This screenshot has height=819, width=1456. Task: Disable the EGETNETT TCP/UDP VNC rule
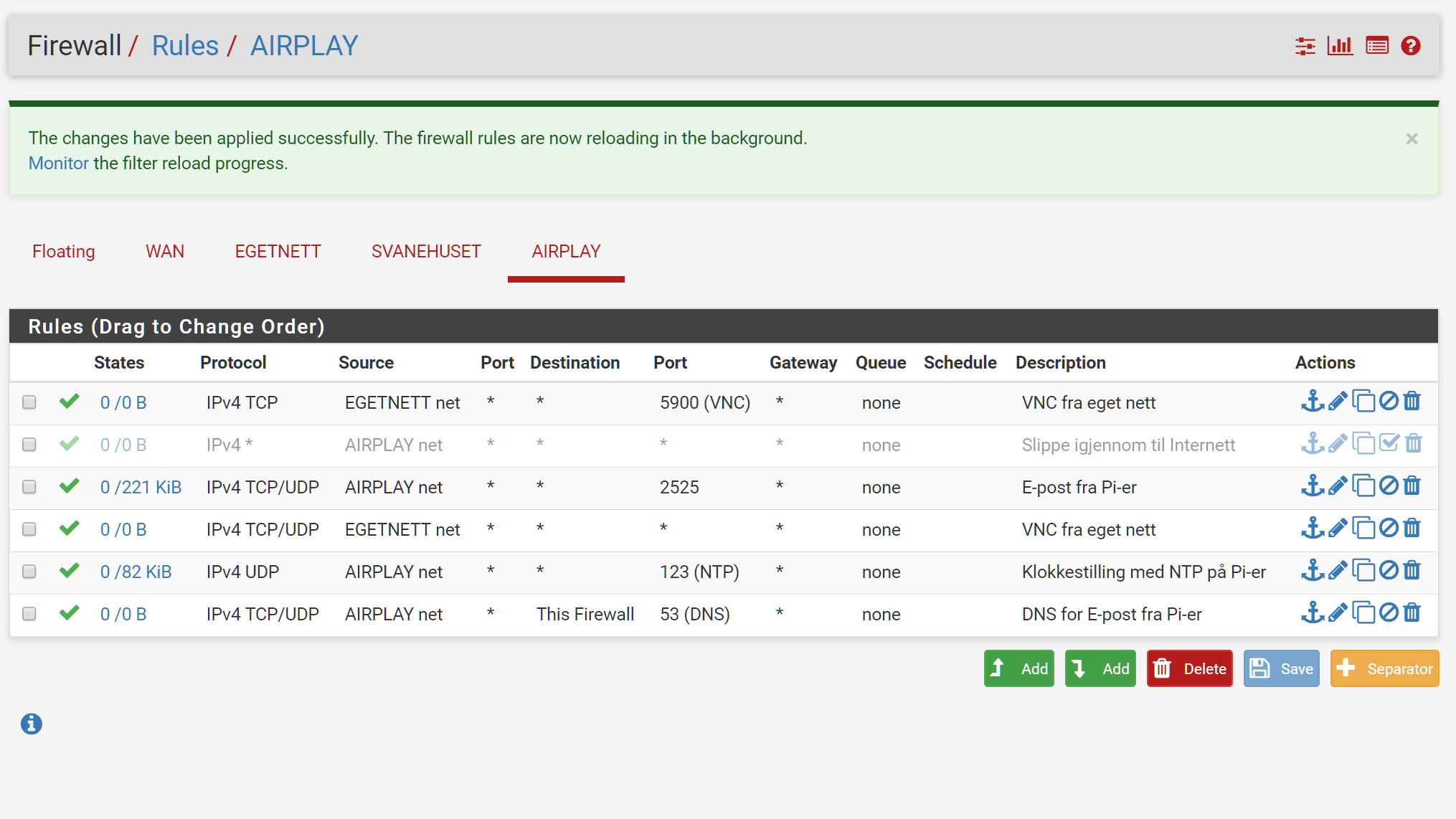(x=1389, y=528)
